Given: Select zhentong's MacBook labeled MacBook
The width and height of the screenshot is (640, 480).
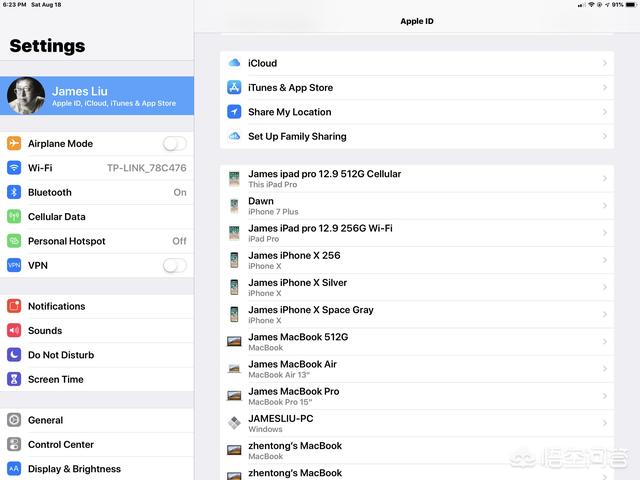Looking at the screenshot, I should point(417,450).
